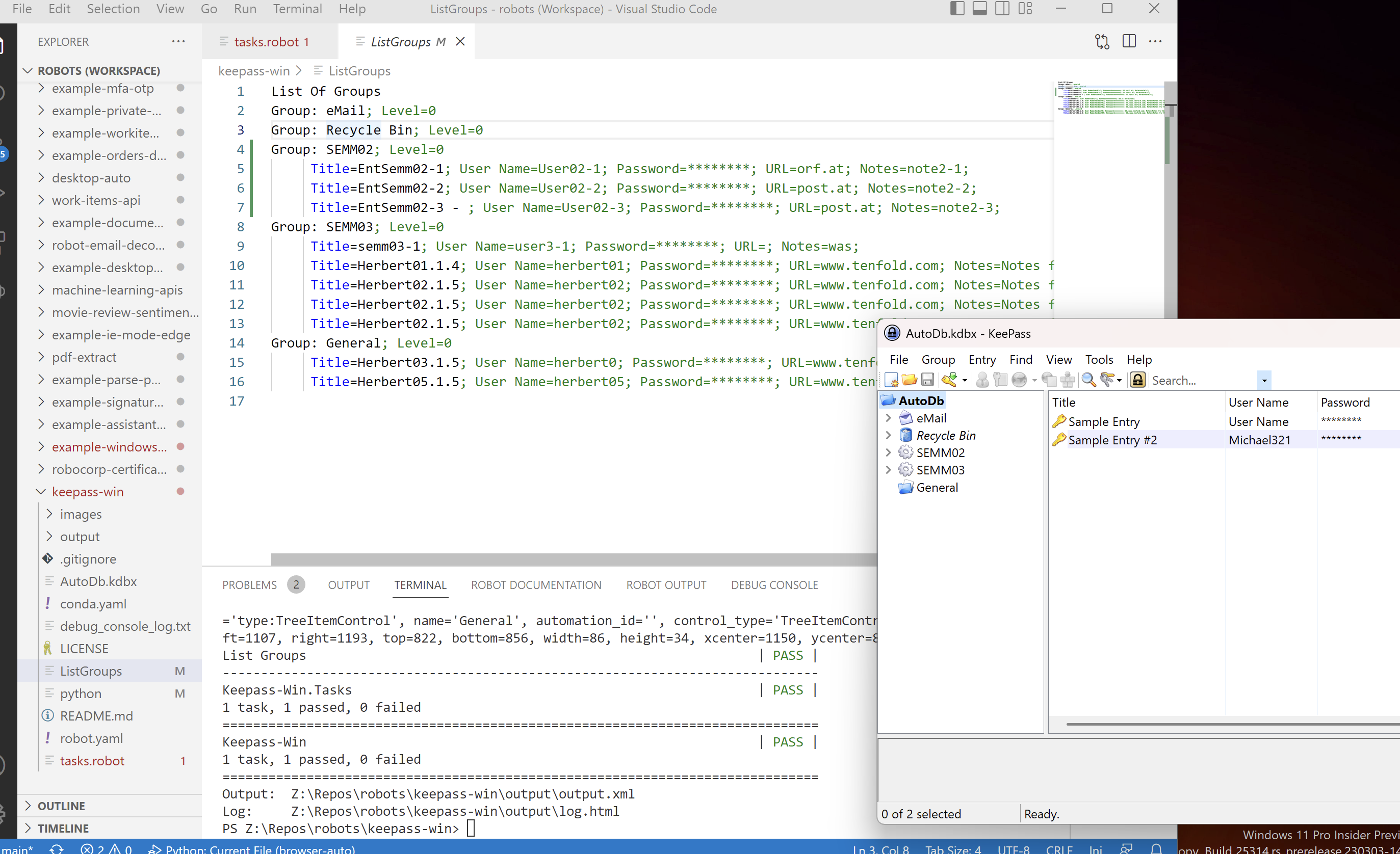Create a new database in KeePass toolbar
The image size is (1400, 854).
pos(892,380)
